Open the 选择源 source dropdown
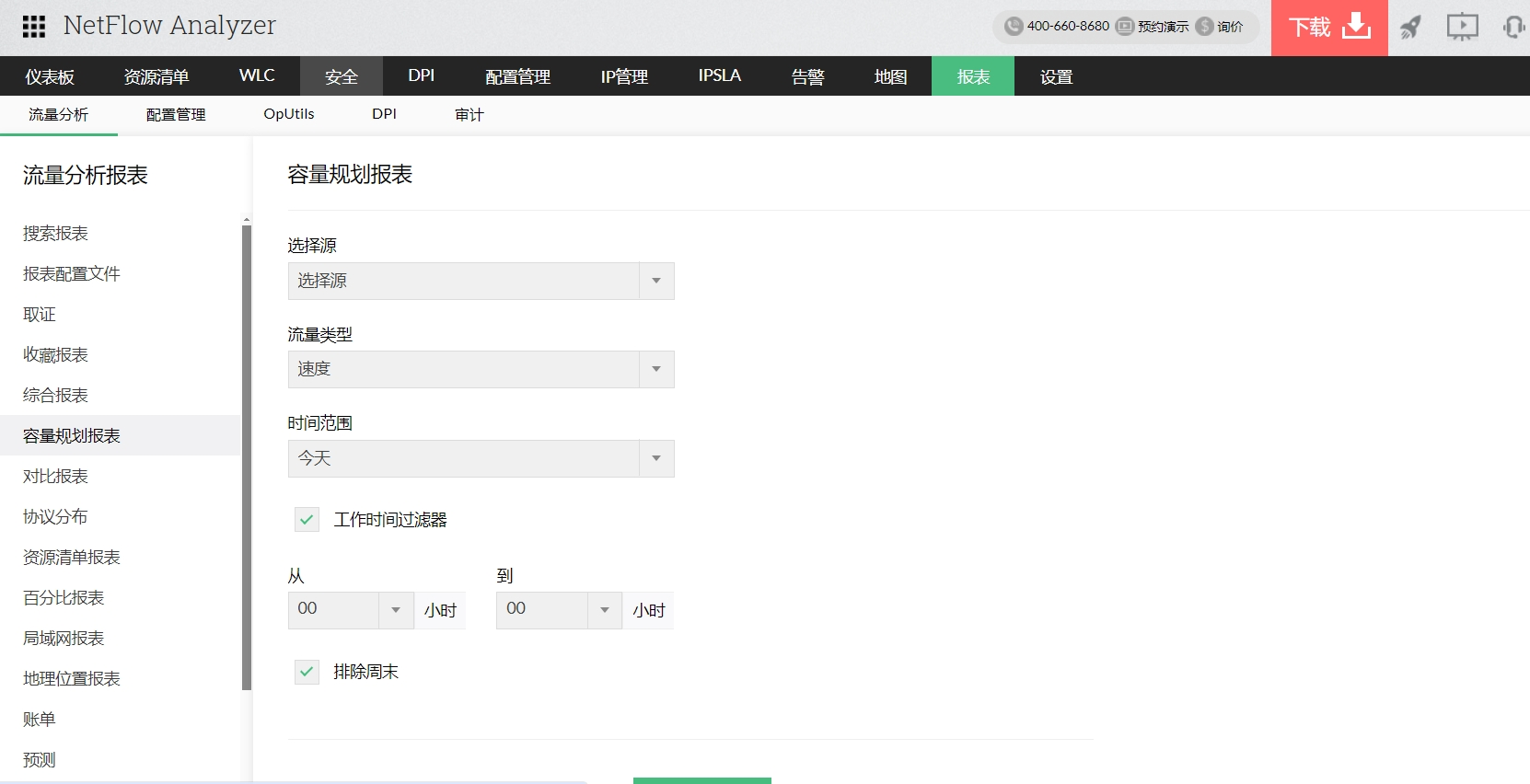The width and height of the screenshot is (1530, 784). (x=481, y=281)
